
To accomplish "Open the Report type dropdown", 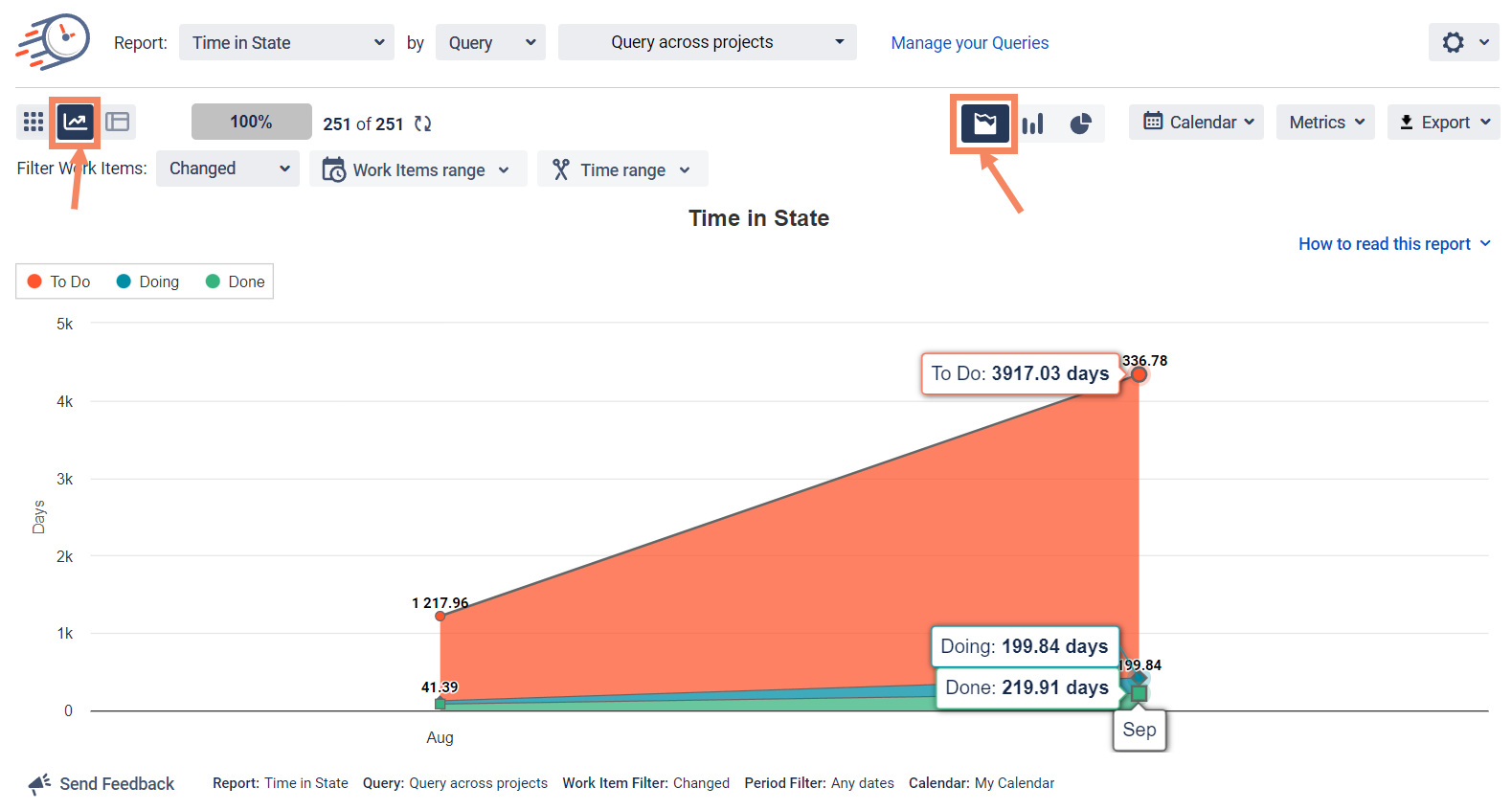I will point(286,42).
